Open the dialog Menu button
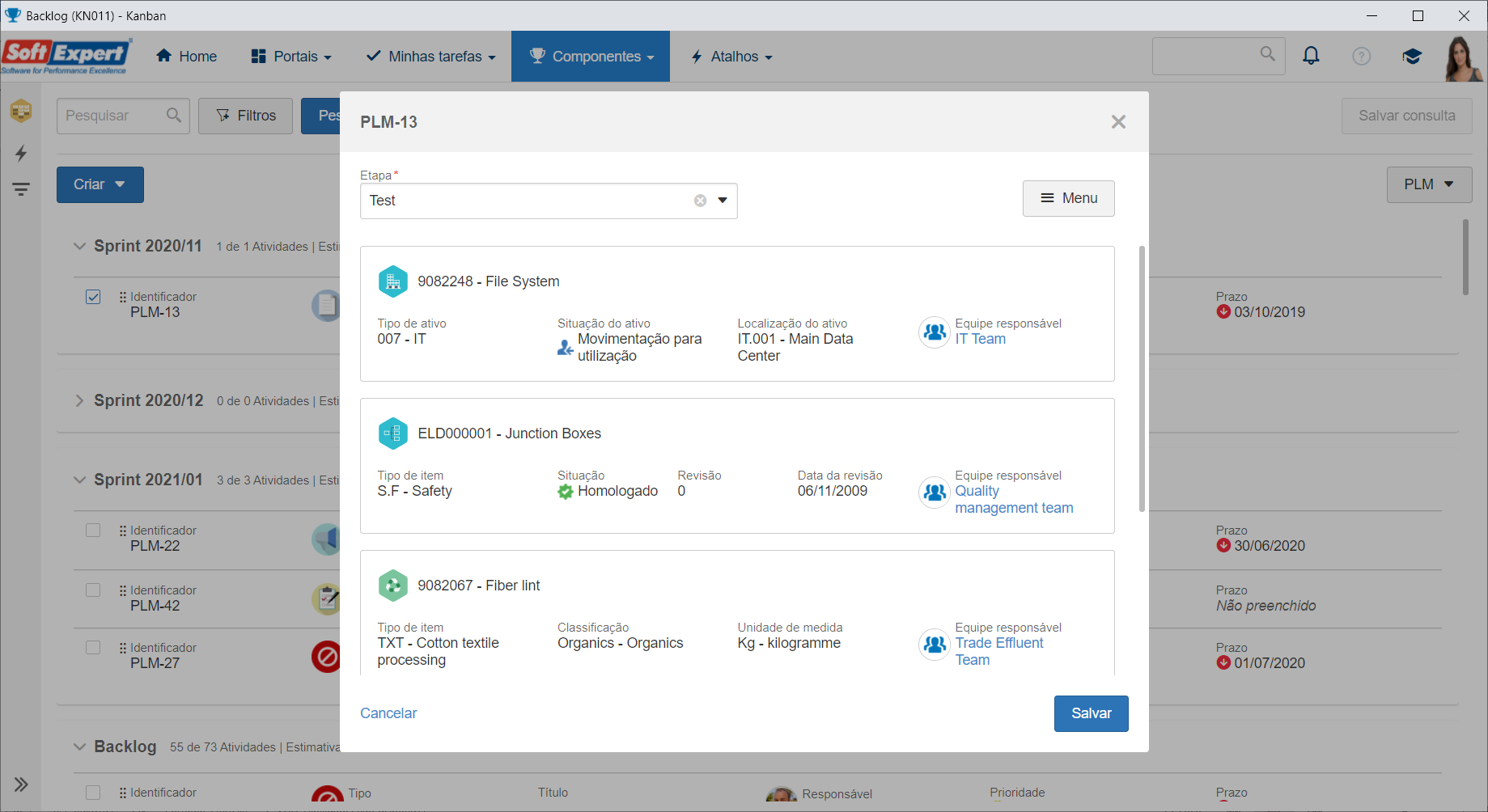1488x812 pixels. coord(1068,198)
